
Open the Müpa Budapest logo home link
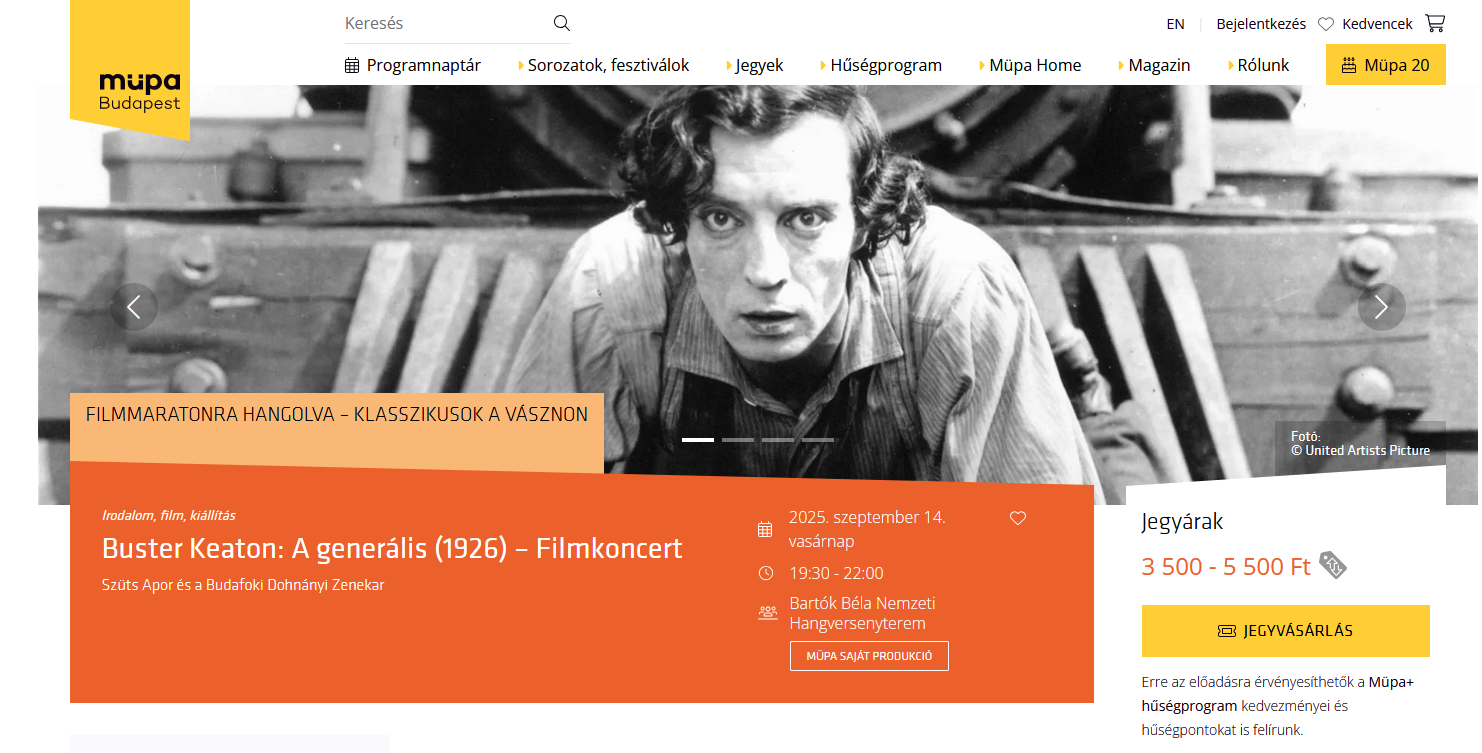pyautogui.click(x=130, y=69)
